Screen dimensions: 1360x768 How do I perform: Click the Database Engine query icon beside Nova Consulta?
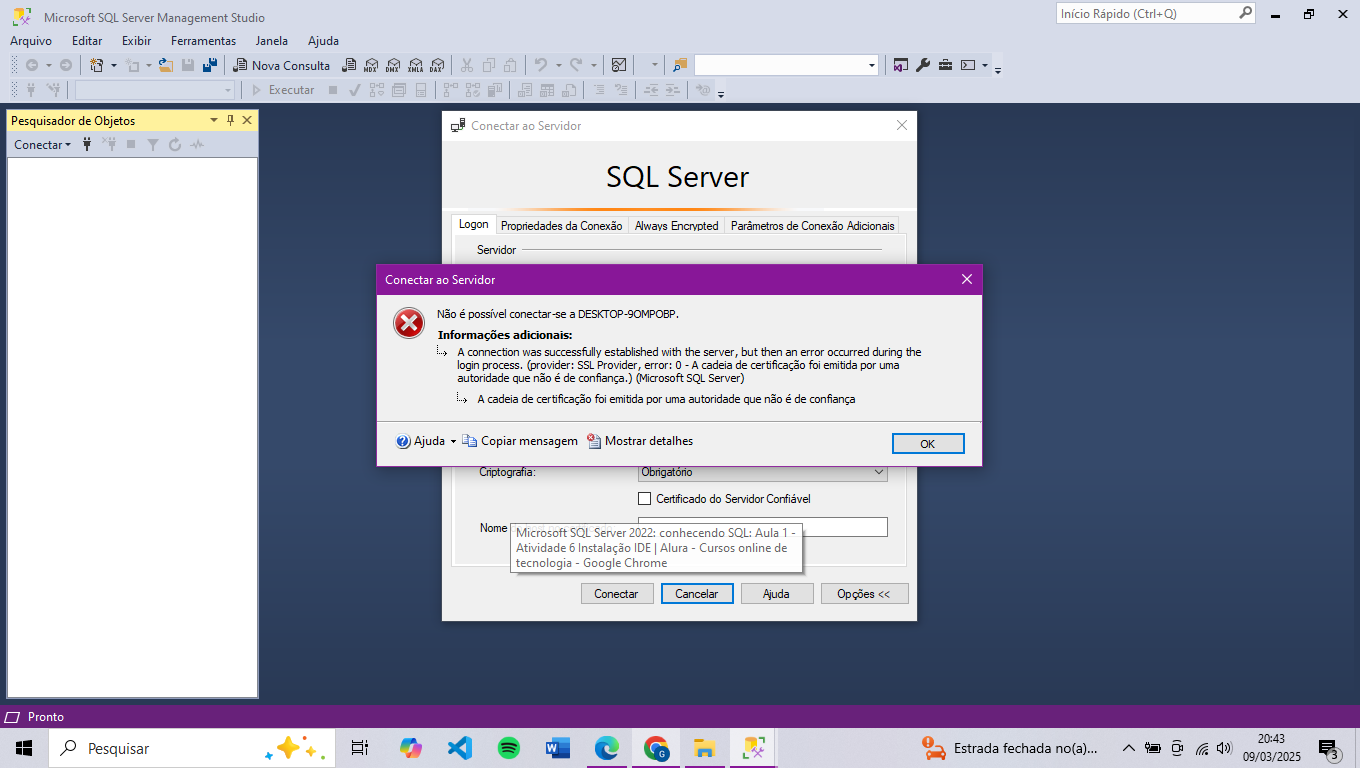point(349,65)
